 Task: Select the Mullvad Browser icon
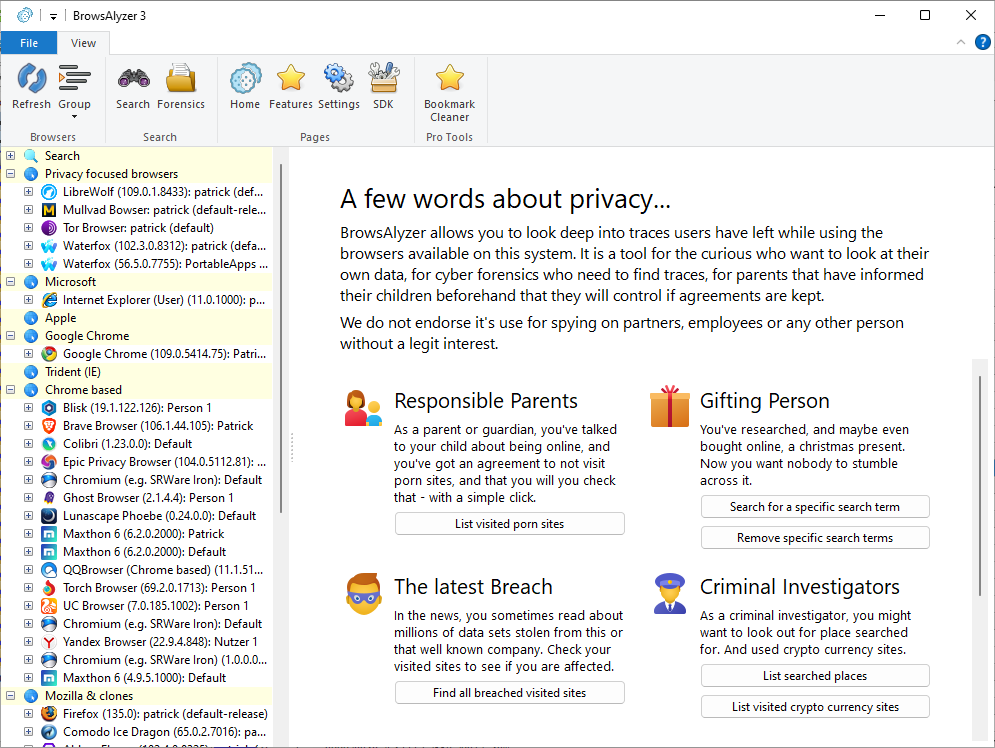(x=49, y=209)
